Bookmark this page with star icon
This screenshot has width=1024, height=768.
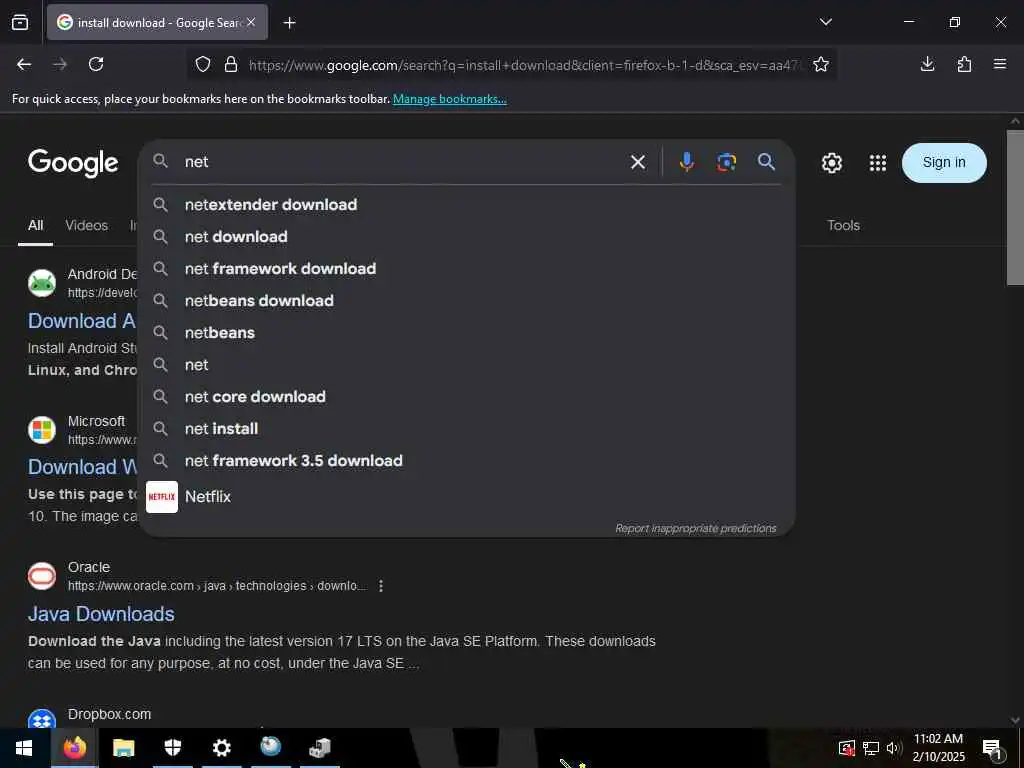[821, 64]
